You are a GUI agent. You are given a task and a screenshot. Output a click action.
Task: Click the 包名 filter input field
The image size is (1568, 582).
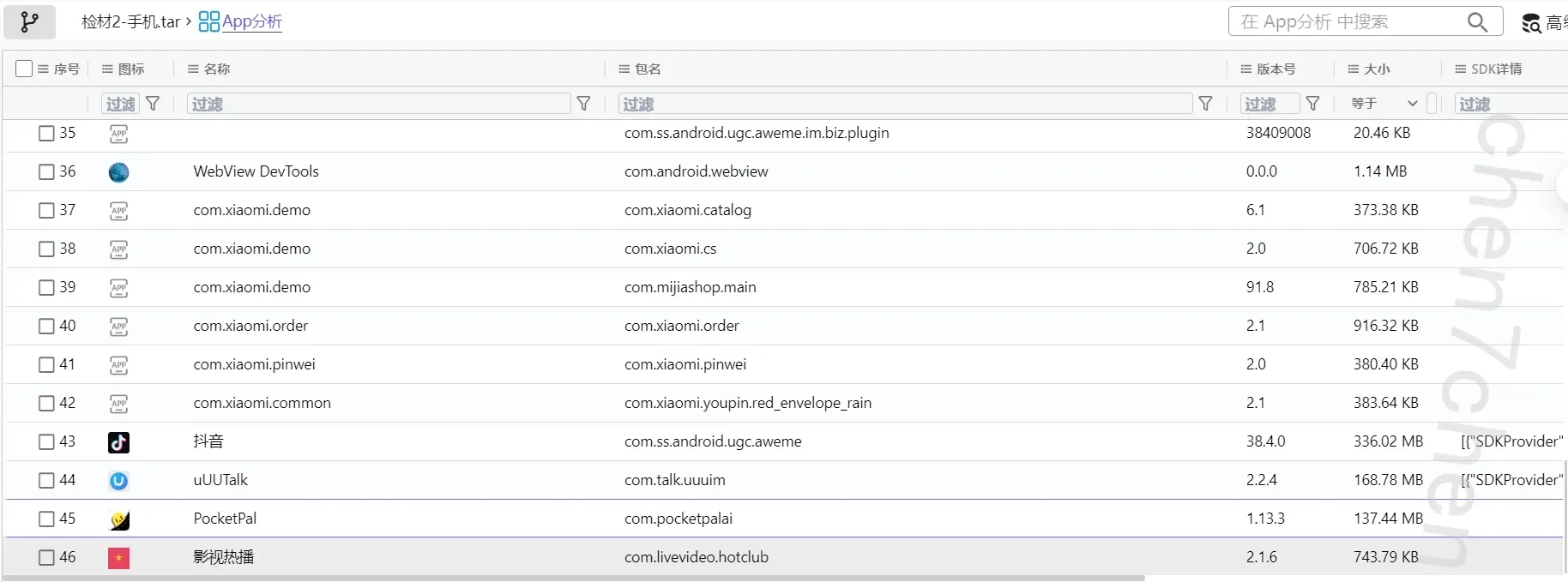pos(905,104)
